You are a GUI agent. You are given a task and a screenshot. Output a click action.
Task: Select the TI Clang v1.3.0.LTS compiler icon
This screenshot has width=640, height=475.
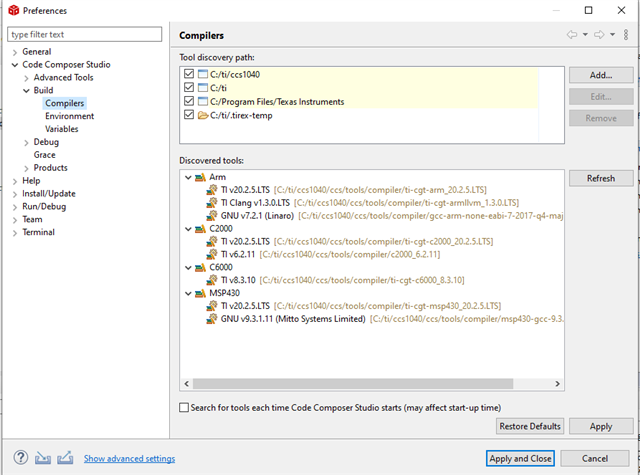pyautogui.click(x=211, y=202)
